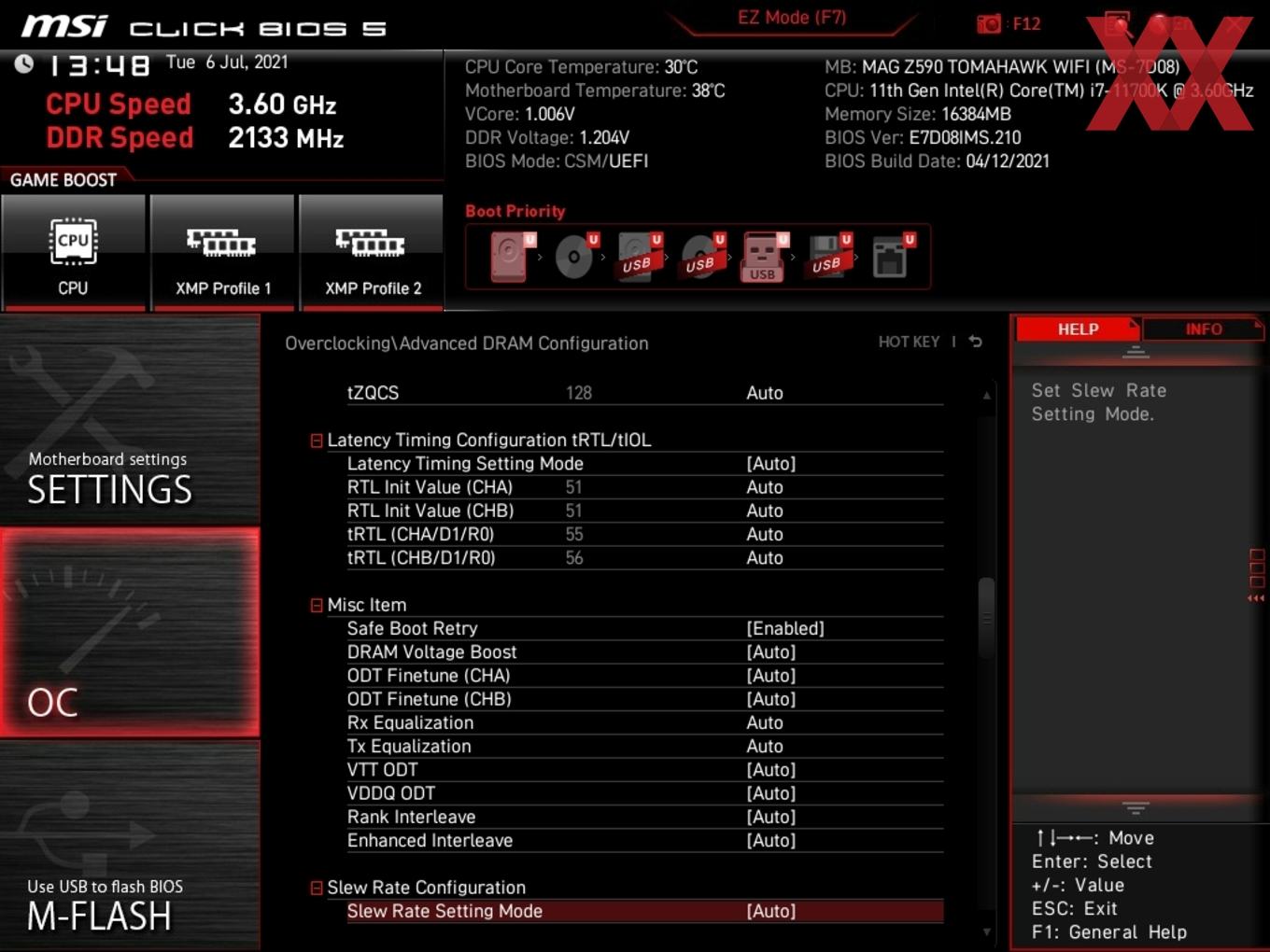Click the XMP Profile 2 memory icon
This screenshot has width=1270, height=952.
(x=371, y=243)
